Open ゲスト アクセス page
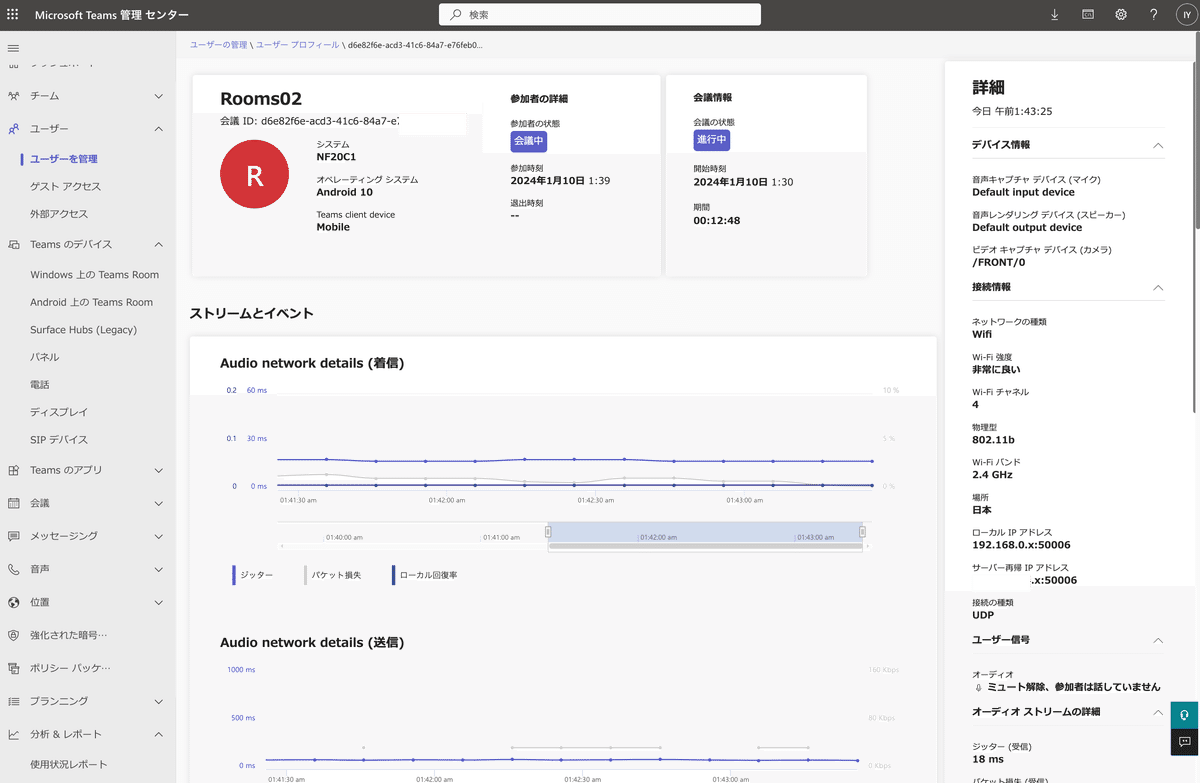This screenshot has width=1200, height=783. pos(66,186)
